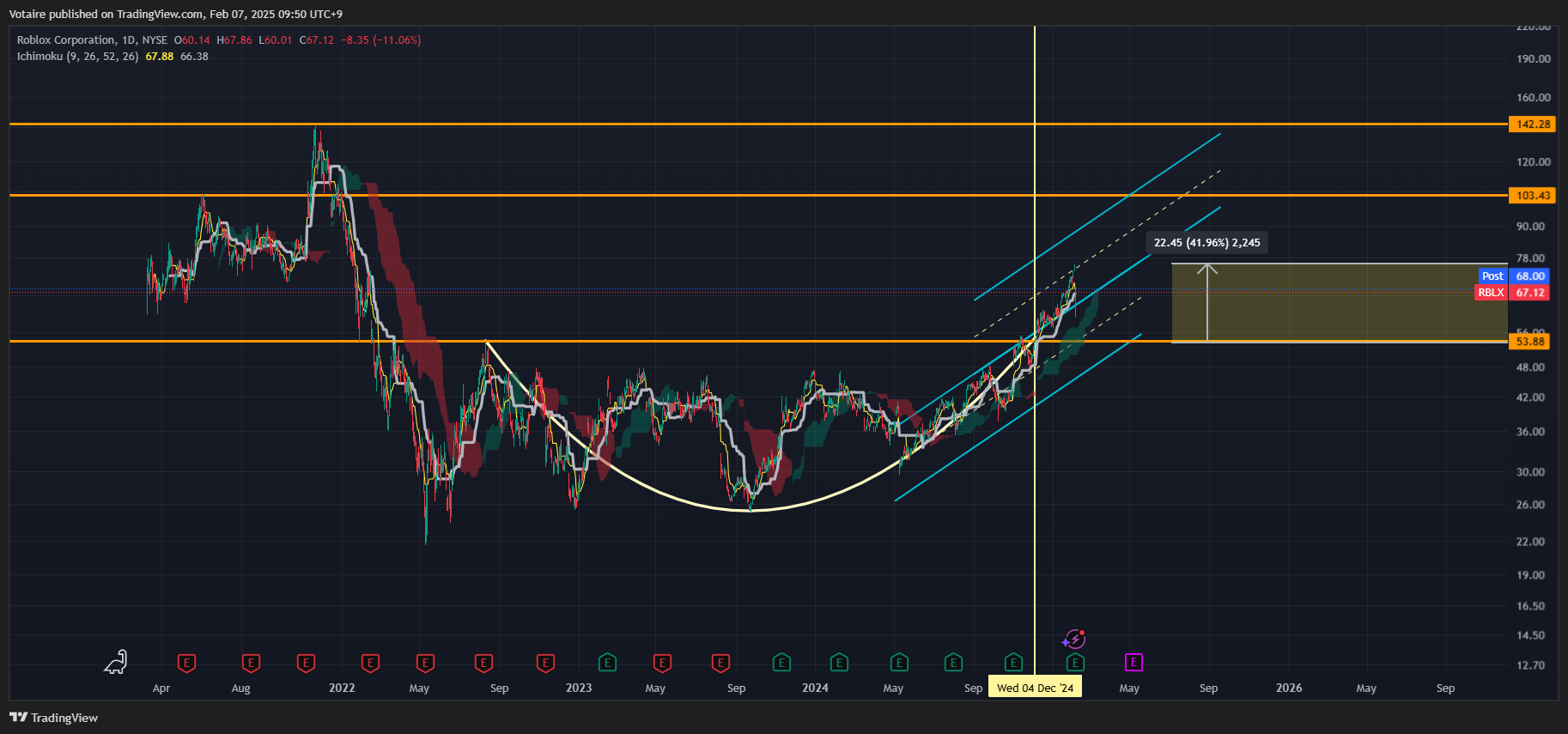The height and width of the screenshot is (734, 1568).
Task: Click the red earnings marker above May 2022
Action: click(425, 663)
